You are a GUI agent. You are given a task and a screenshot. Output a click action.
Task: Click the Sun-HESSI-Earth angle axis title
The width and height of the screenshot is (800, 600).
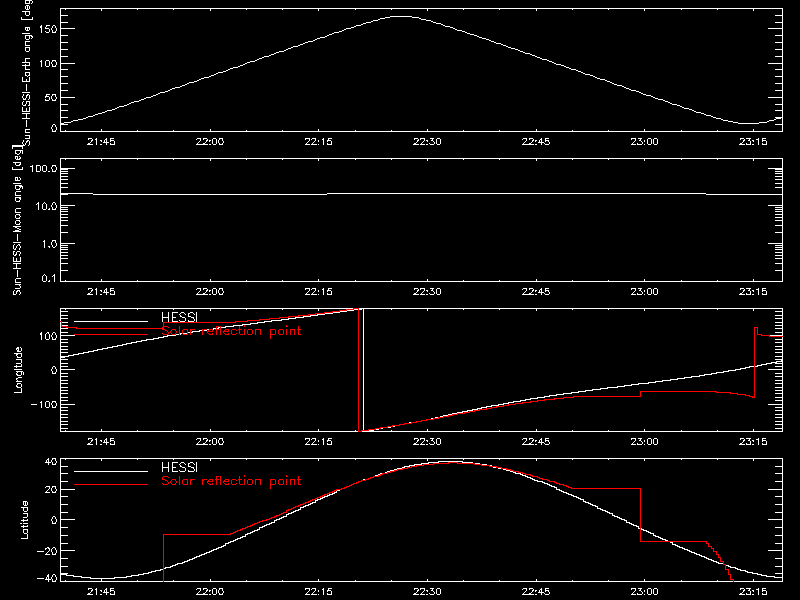coord(27,73)
